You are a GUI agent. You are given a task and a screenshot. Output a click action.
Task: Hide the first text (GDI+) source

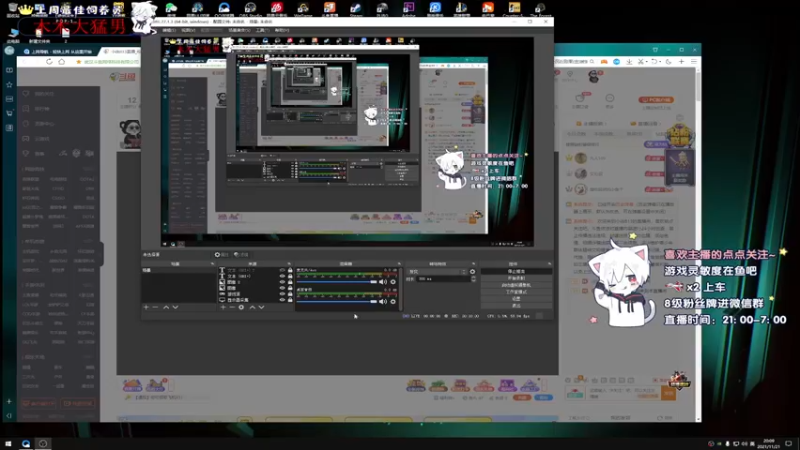[282, 270]
